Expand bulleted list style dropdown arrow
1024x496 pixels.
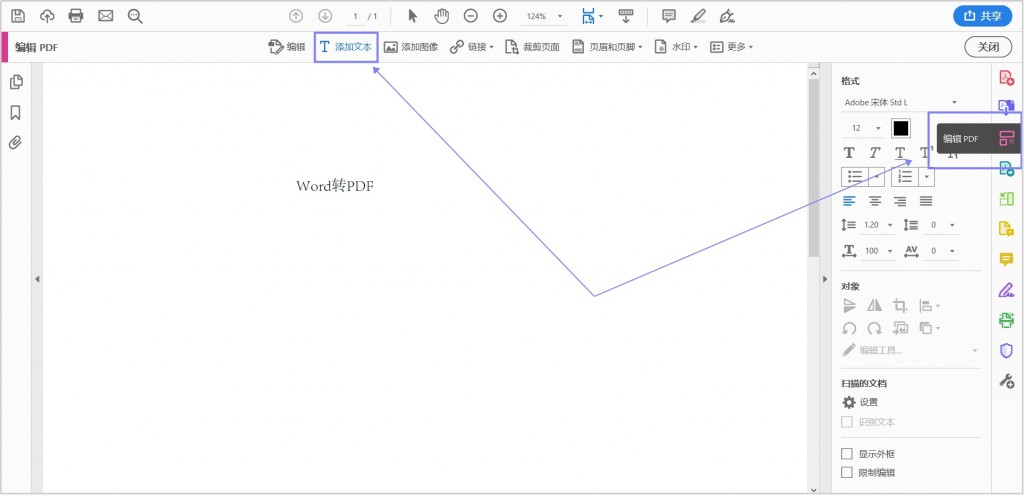(878, 176)
